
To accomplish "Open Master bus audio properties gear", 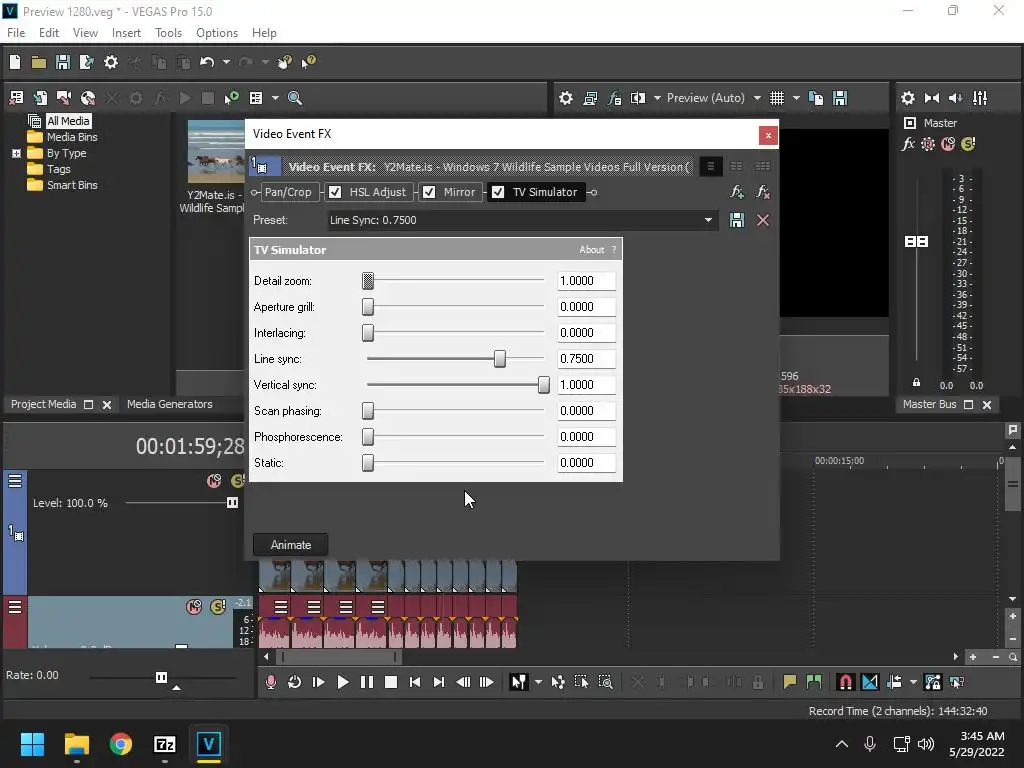I will (907, 98).
